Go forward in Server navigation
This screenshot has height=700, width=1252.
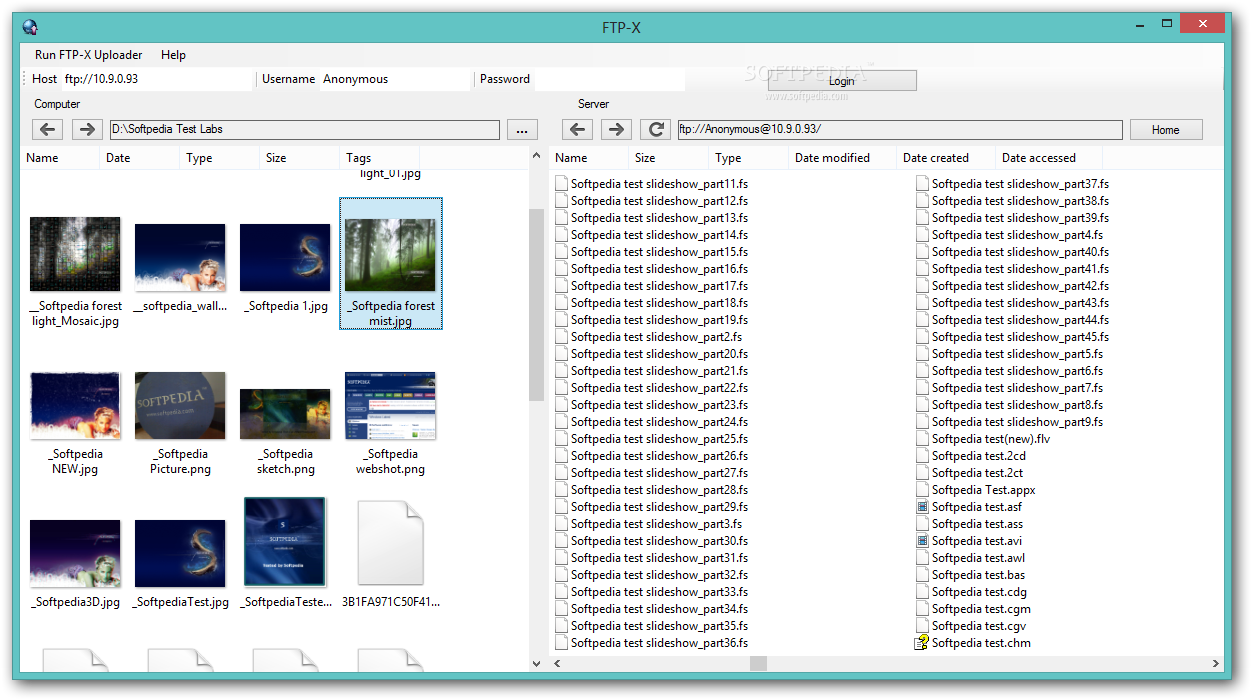617,129
